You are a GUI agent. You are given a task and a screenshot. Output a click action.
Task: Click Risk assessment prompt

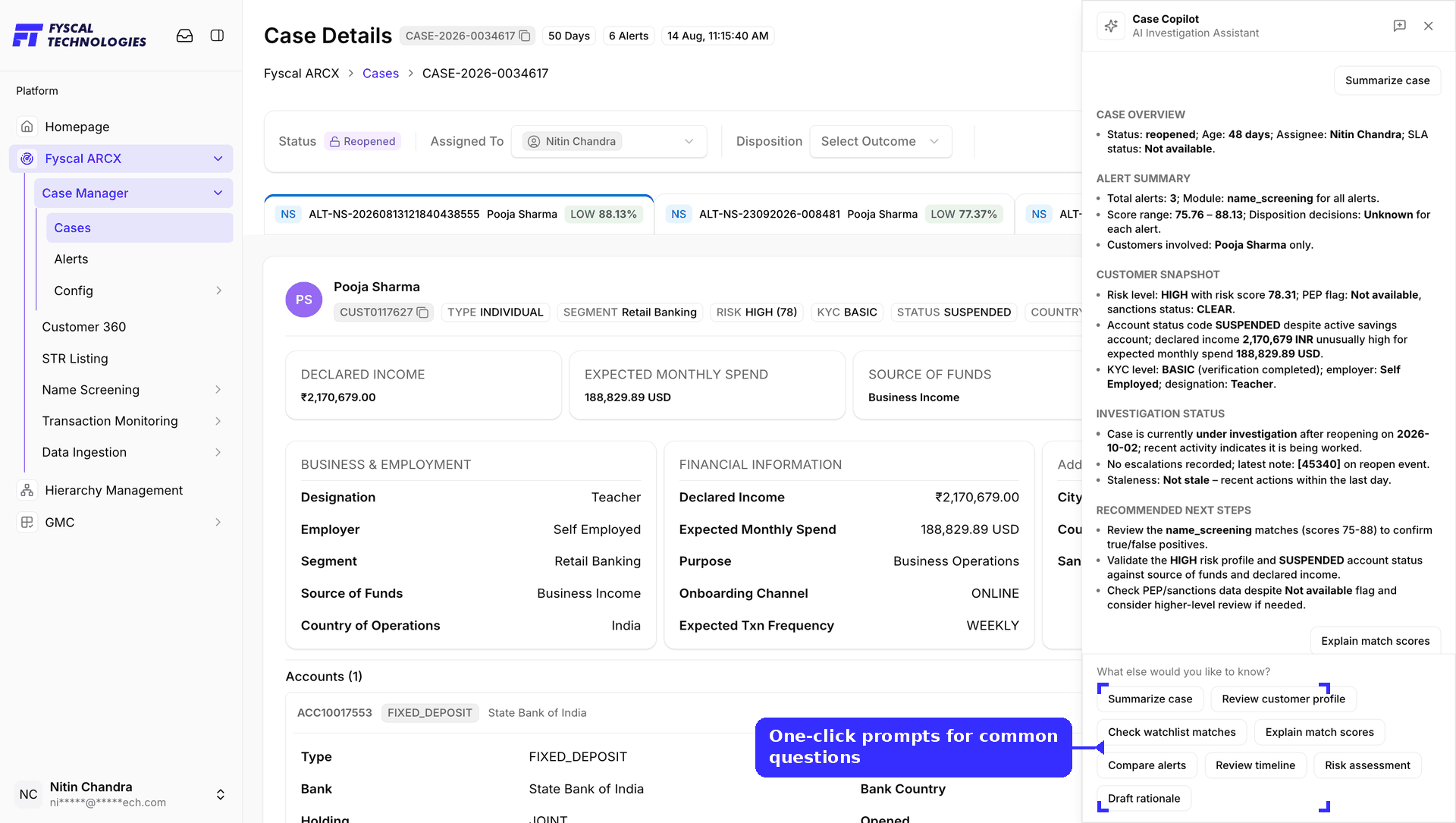[1367, 765]
